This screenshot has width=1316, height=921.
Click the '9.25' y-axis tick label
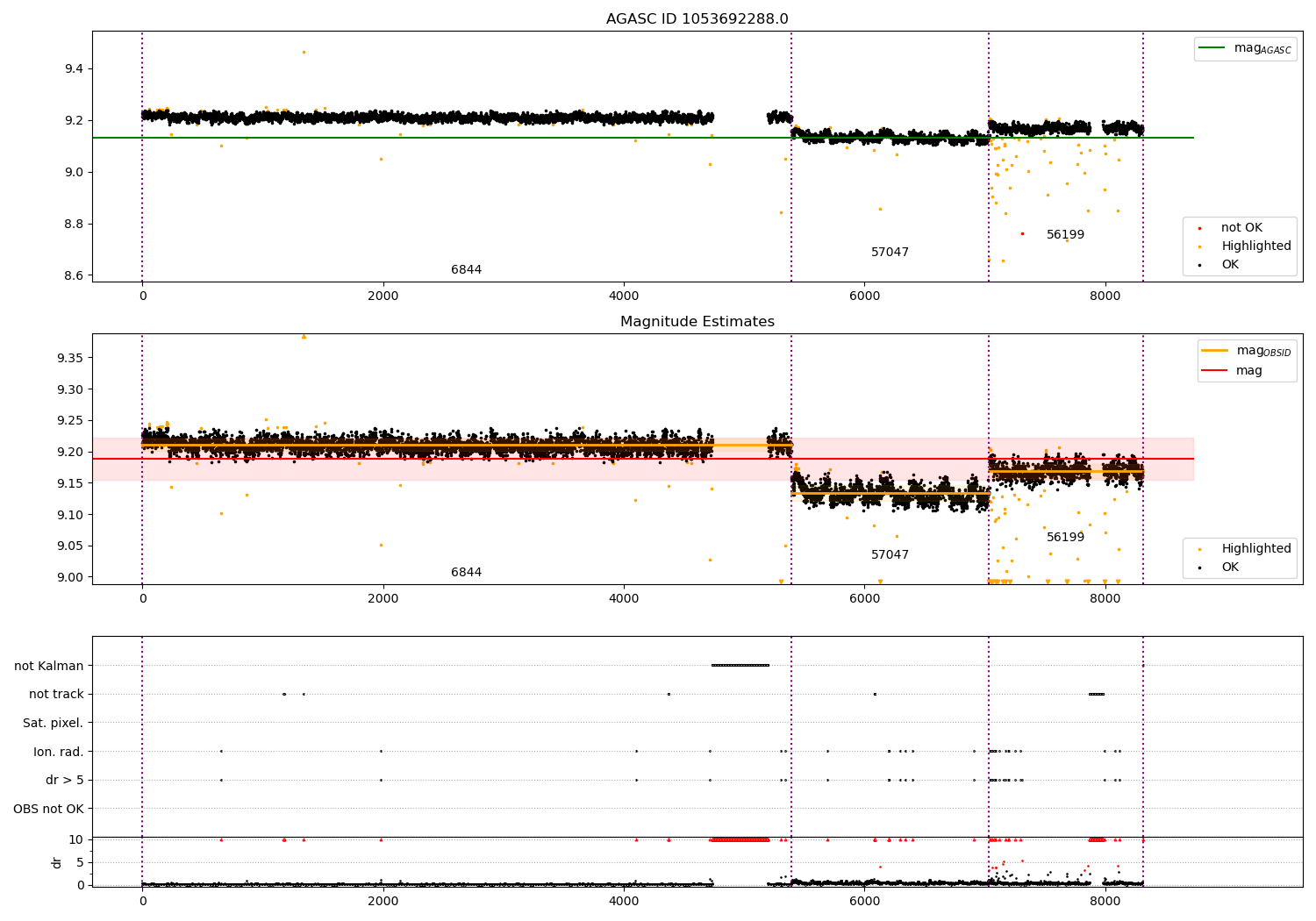[x=70, y=421]
